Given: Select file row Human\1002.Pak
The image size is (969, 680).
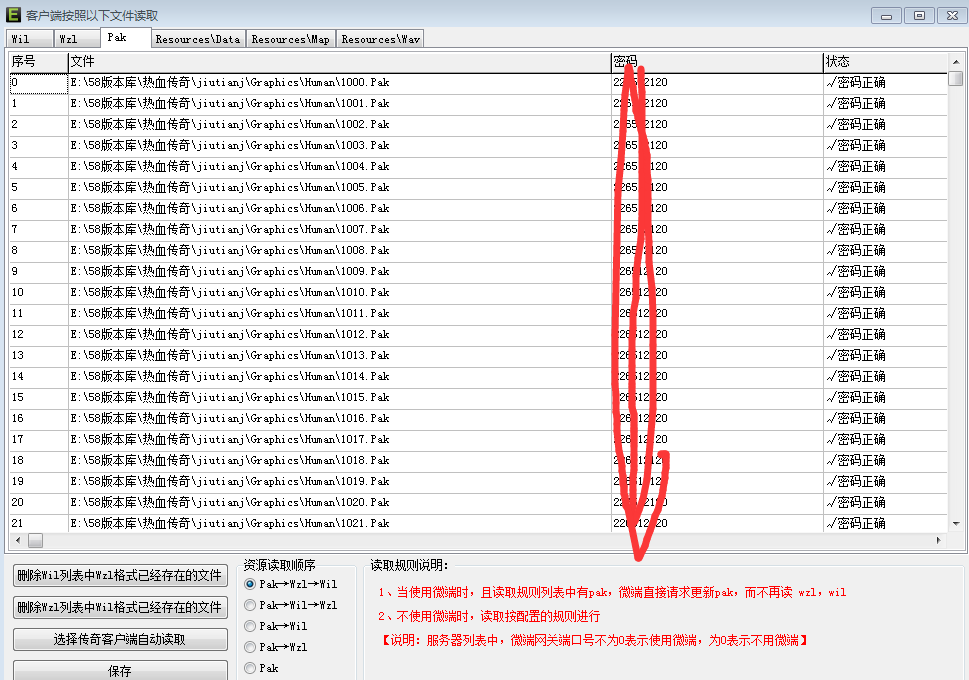Looking at the screenshot, I should (x=478, y=125).
